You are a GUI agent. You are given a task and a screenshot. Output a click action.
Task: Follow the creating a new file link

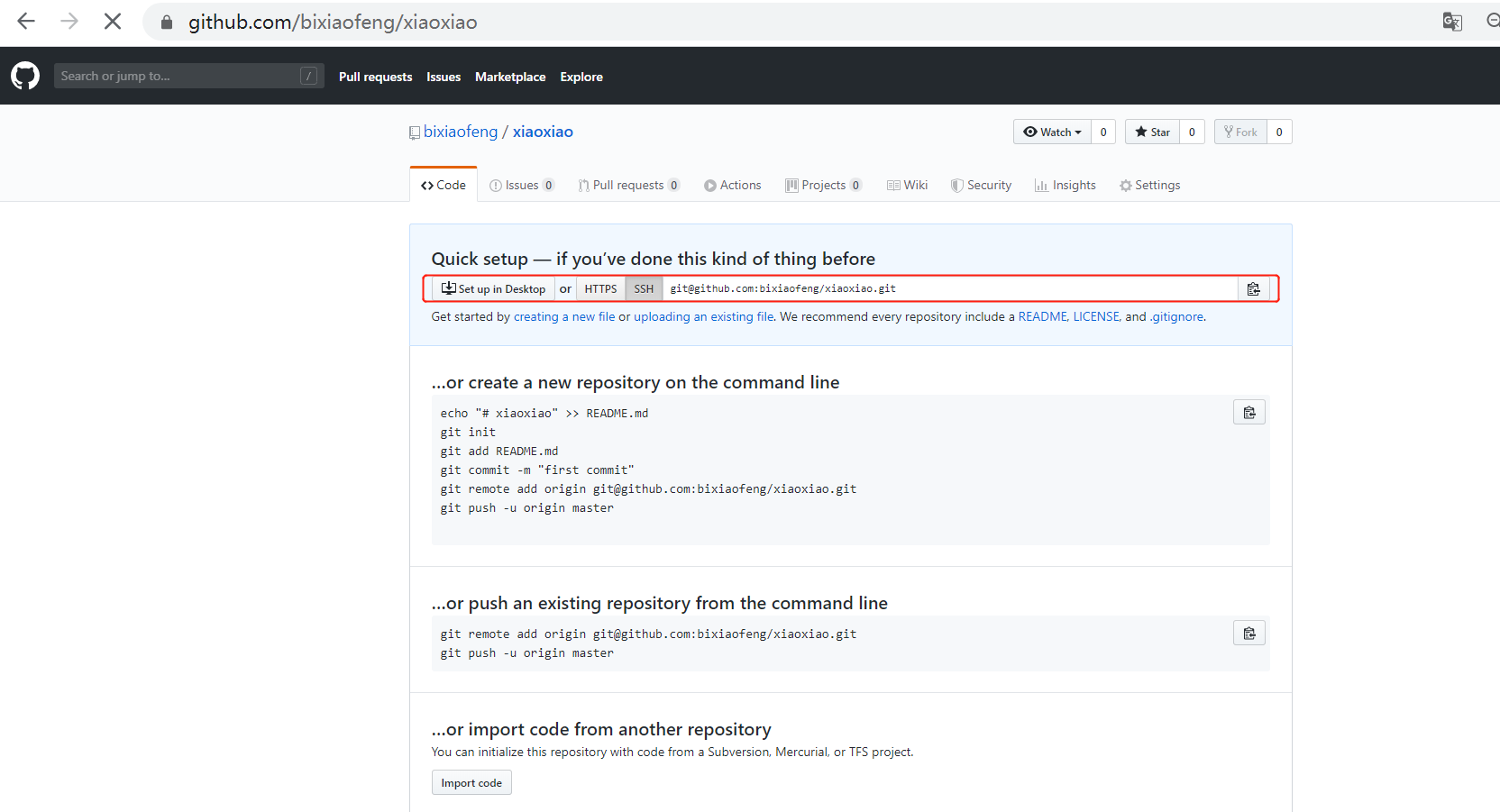(x=564, y=316)
